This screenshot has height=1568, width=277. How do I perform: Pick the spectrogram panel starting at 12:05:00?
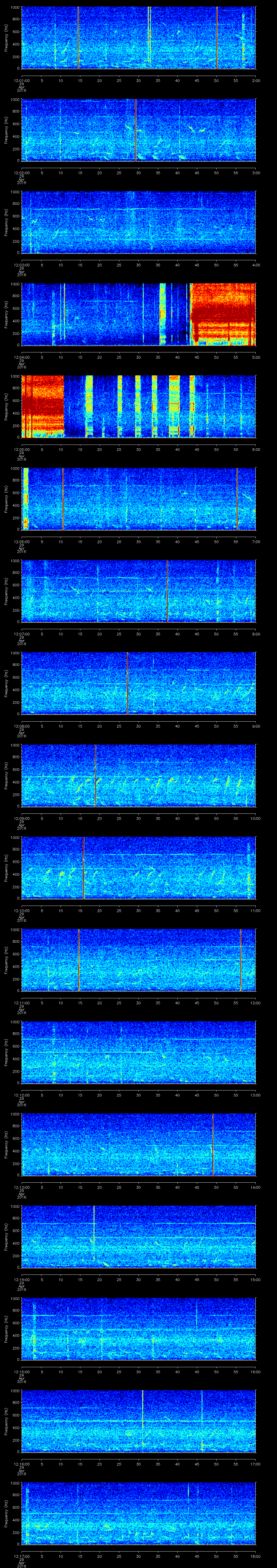[x=139, y=407]
